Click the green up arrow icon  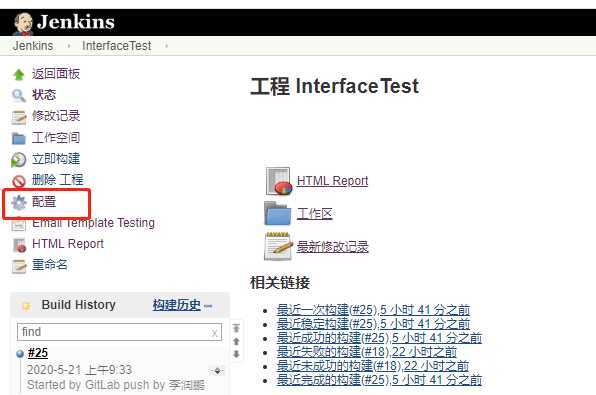tap(19, 74)
